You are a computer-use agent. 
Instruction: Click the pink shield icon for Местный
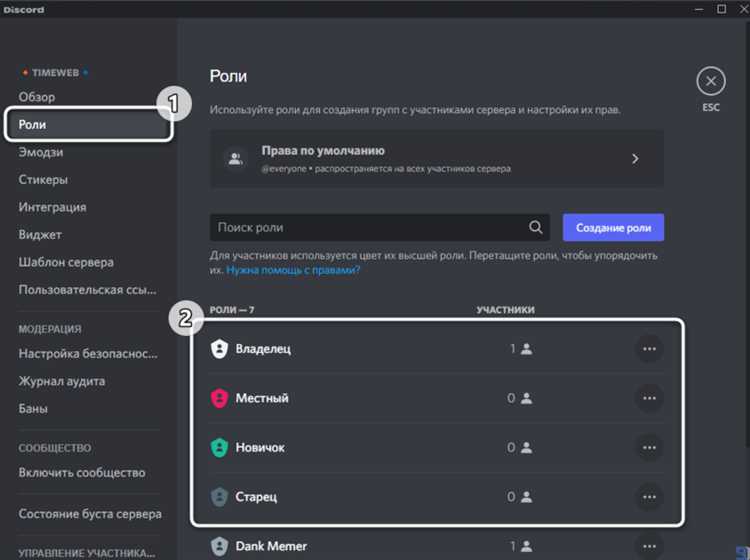[x=219, y=398]
